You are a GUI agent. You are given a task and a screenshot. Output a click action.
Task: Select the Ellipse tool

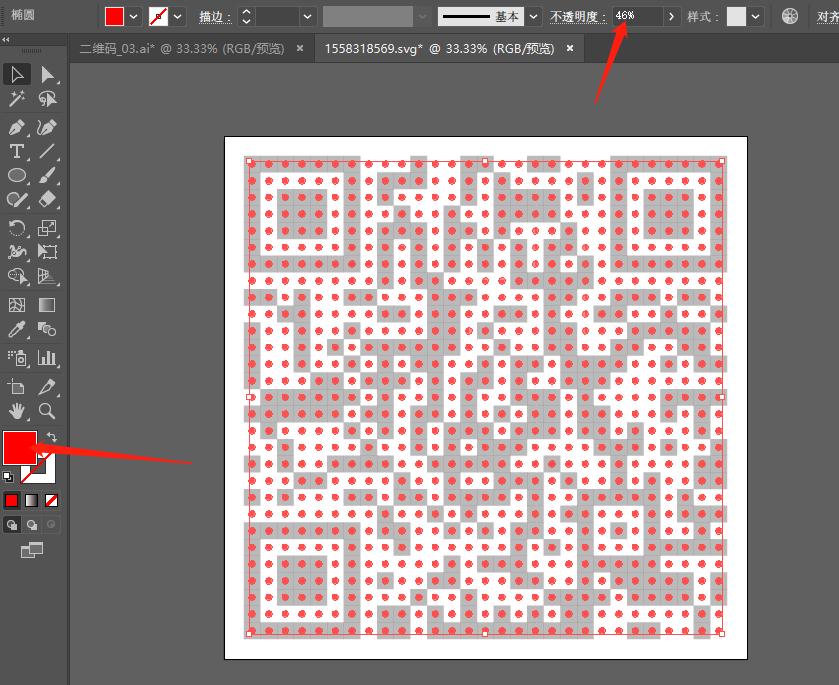(17, 176)
